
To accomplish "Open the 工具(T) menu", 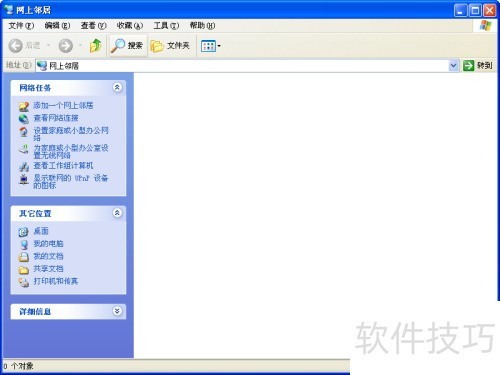I will tap(166, 25).
